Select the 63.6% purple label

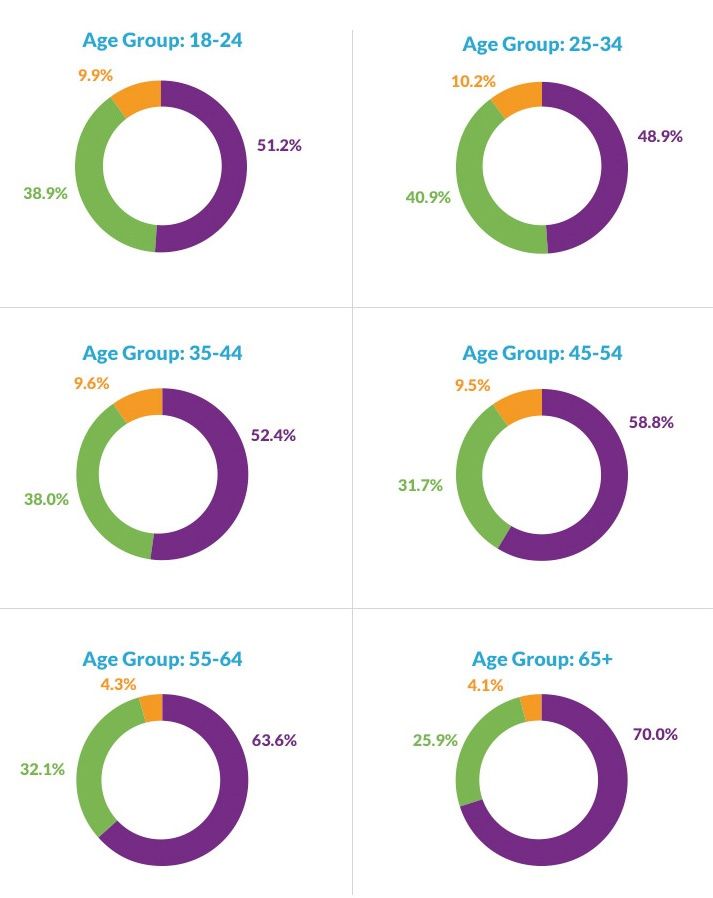click(x=275, y=741)
